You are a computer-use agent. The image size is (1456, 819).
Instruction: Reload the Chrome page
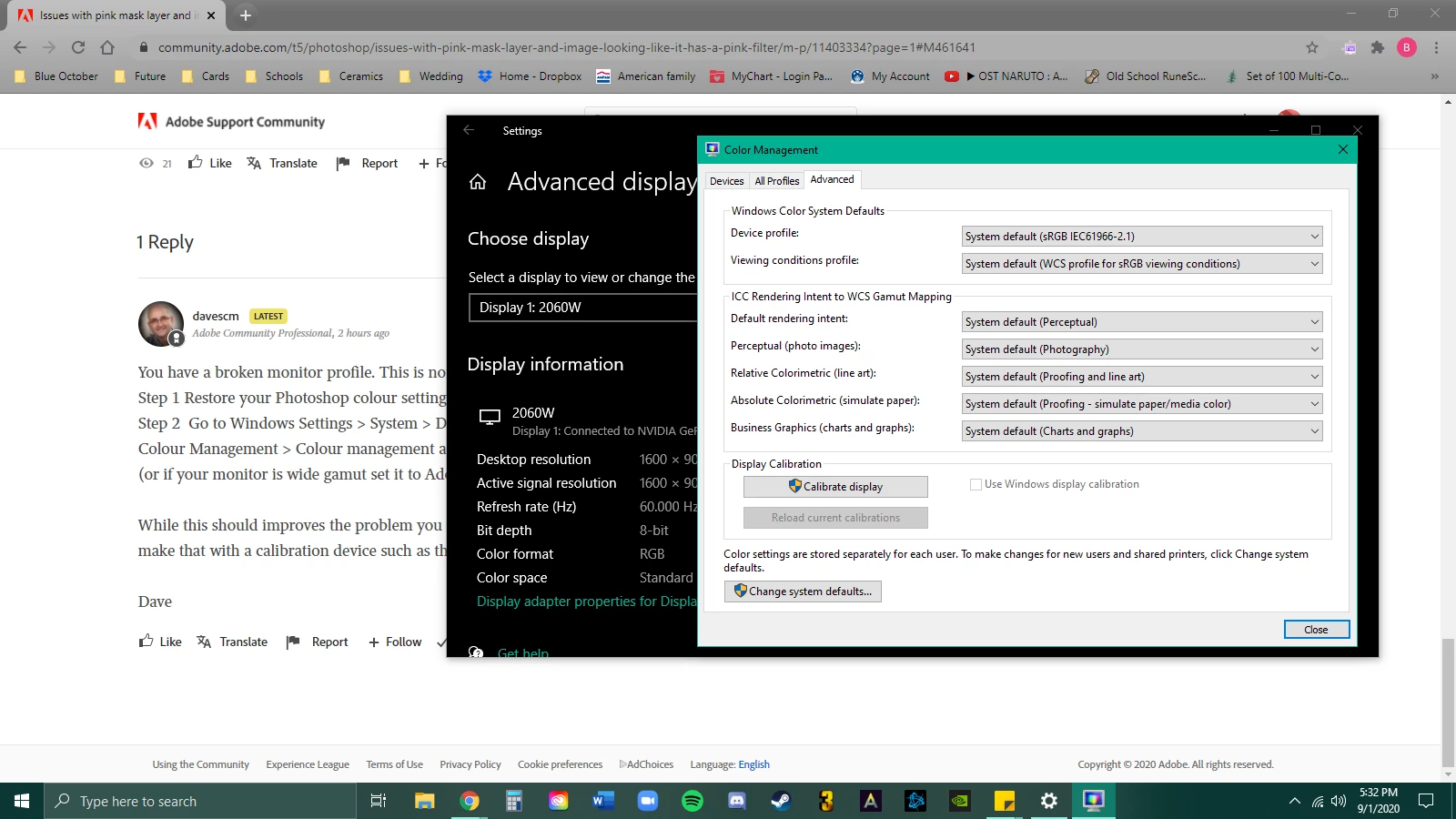click(x=78, y=47)
